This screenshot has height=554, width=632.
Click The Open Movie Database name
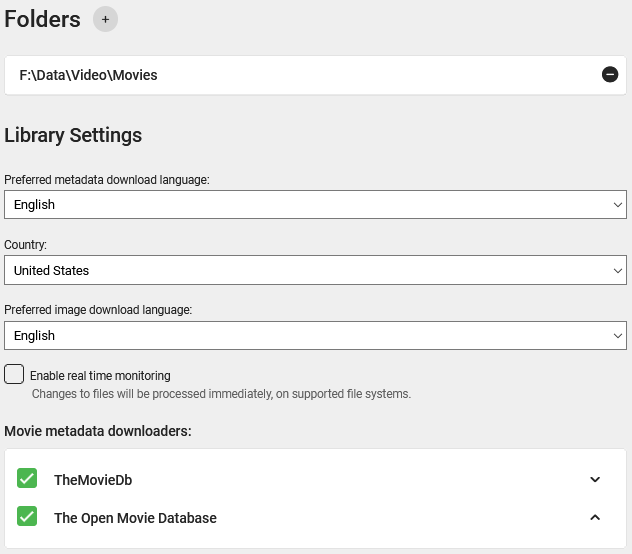[135, 518]
